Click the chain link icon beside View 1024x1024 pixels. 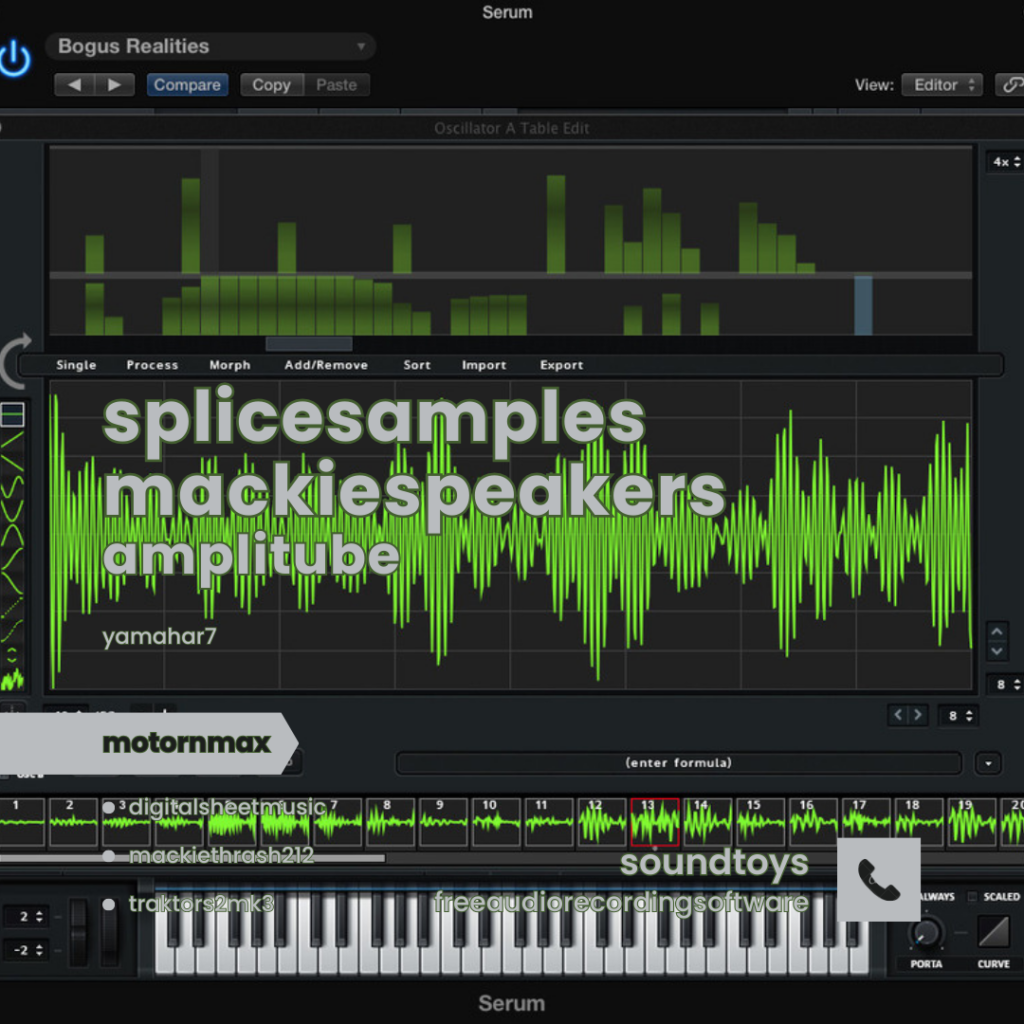(1010, 85)
